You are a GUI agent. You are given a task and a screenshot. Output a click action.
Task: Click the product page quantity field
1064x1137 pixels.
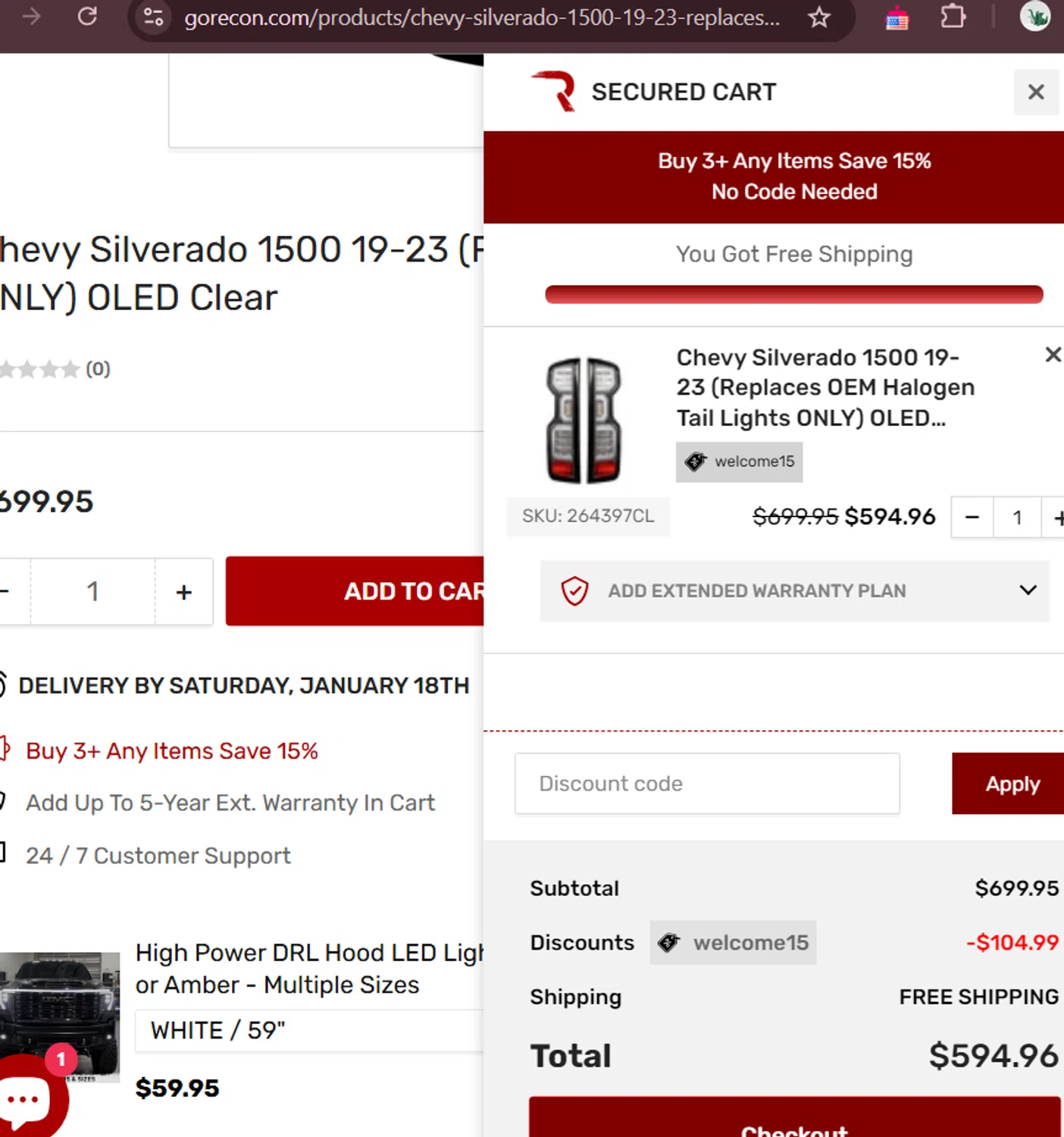92,592
